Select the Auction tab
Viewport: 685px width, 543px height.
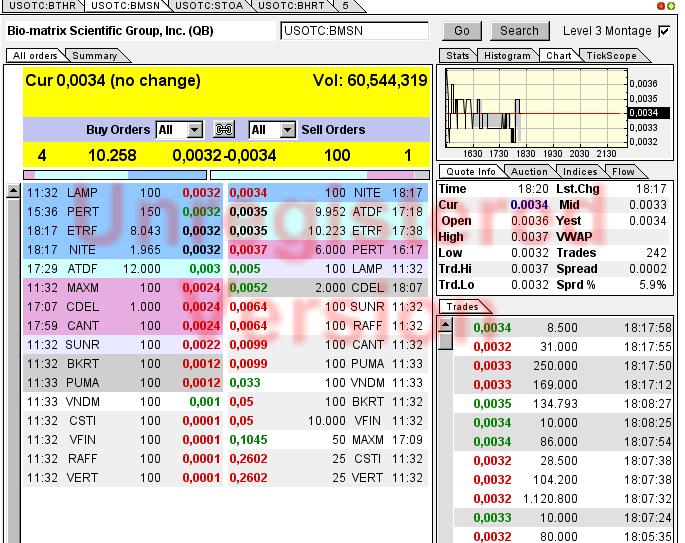point(529,172)
